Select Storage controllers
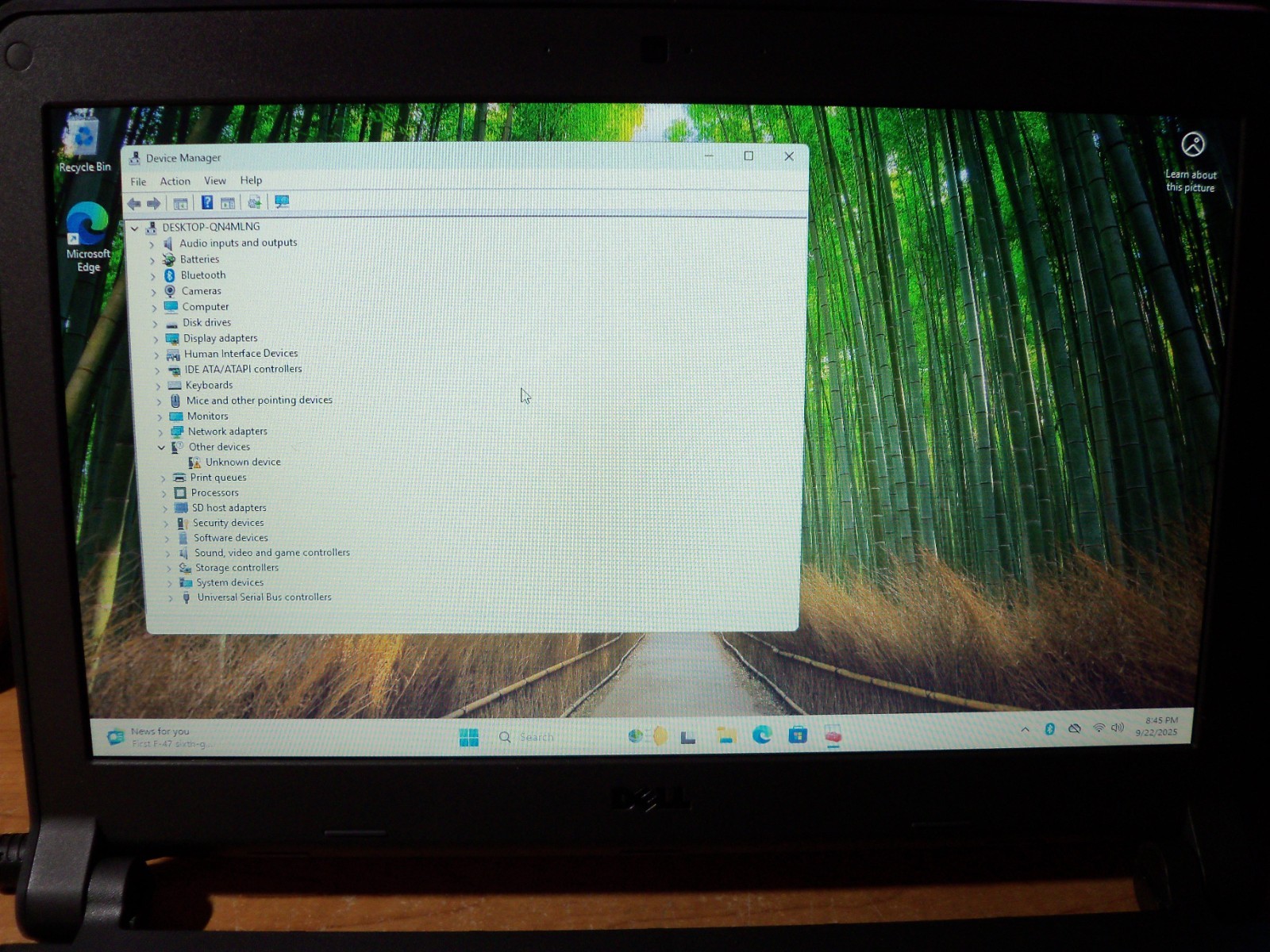Image resolution: width=1270 pixels, height=952 pixels. pos(237,568)
